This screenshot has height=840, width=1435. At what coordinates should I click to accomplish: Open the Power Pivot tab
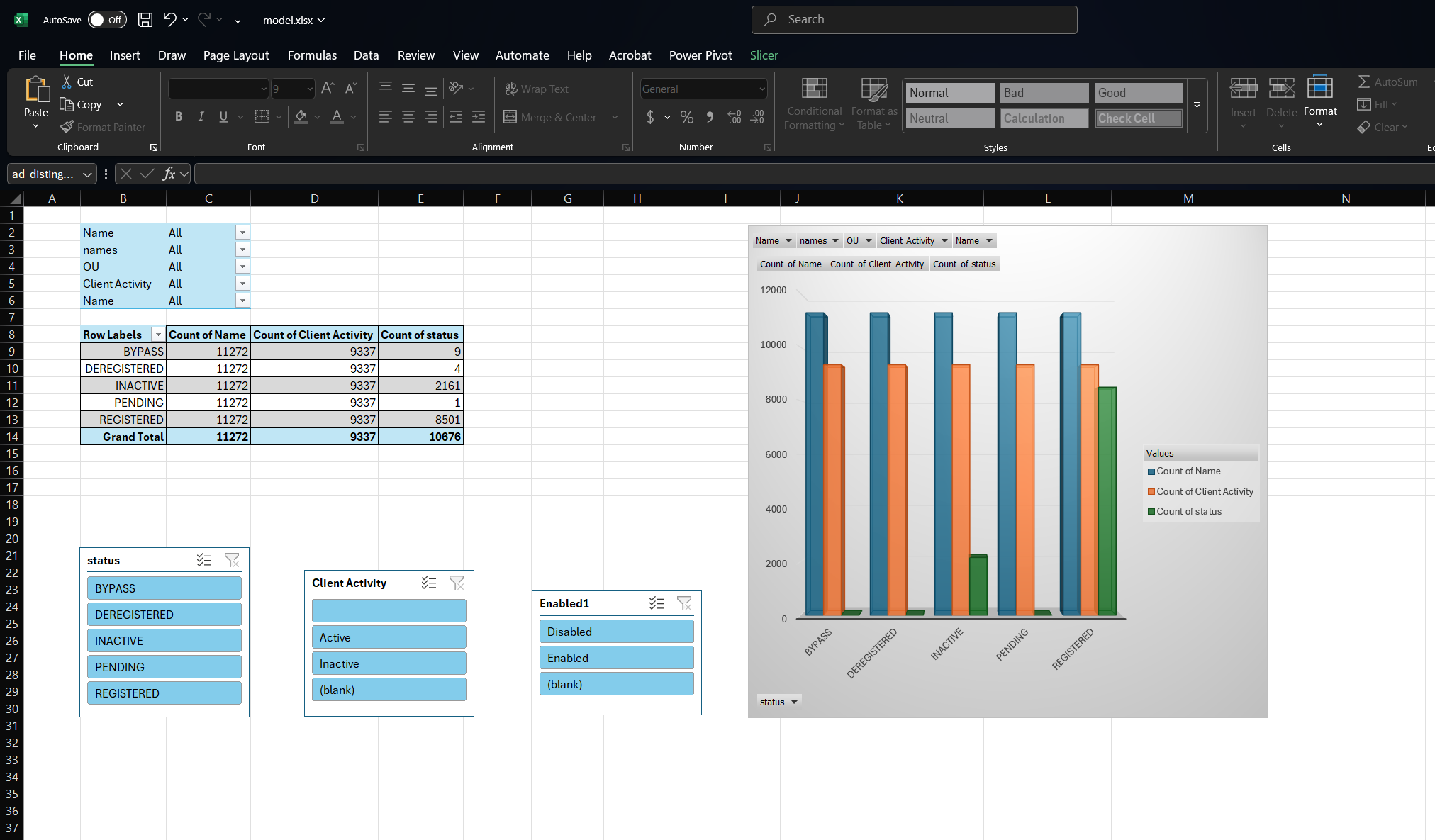pos(700,55)
